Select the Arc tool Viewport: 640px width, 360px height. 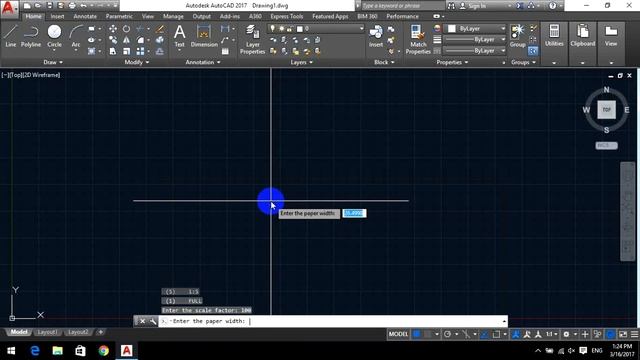click(76, 36)
